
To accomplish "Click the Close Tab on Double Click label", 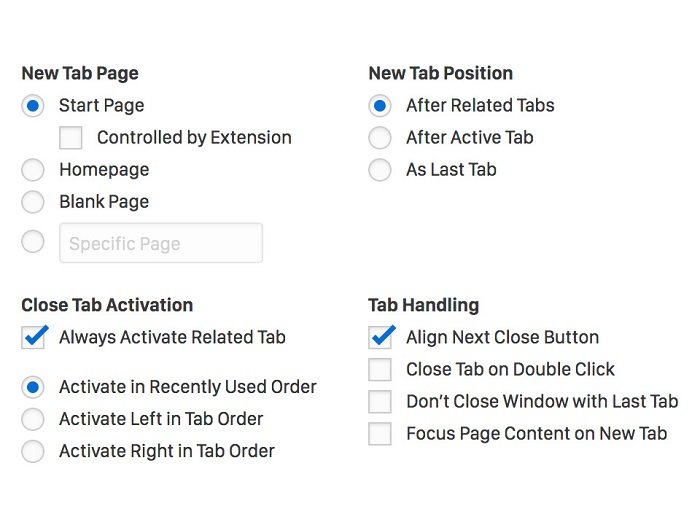I will tap(510, 370).
